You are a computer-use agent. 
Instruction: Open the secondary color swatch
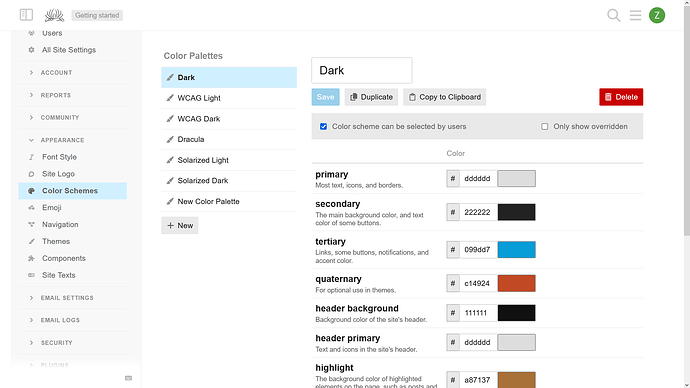[517, 212]
